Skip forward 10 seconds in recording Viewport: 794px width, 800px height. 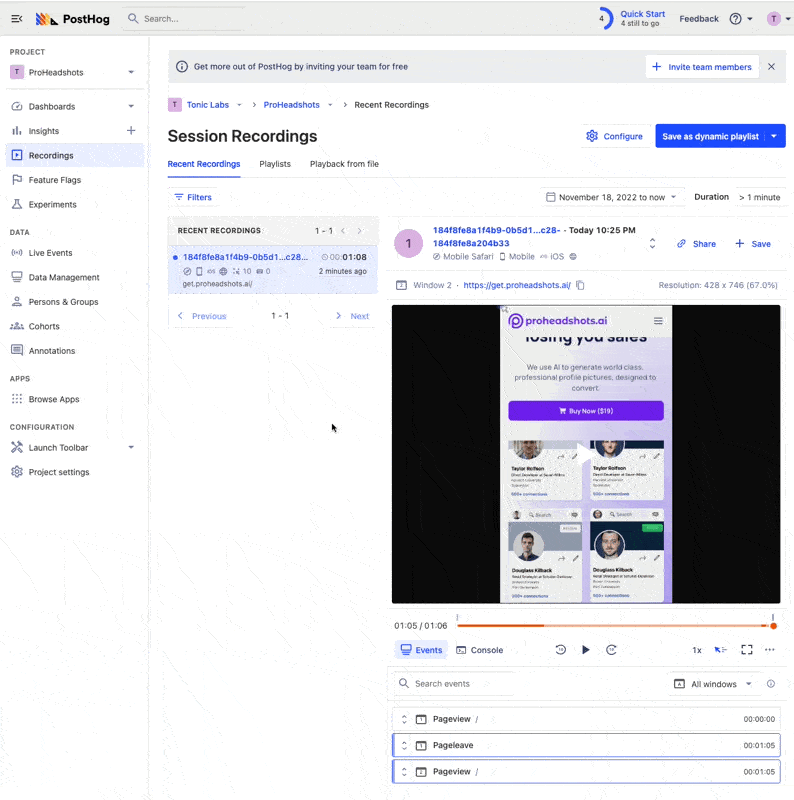pos(611,650)
